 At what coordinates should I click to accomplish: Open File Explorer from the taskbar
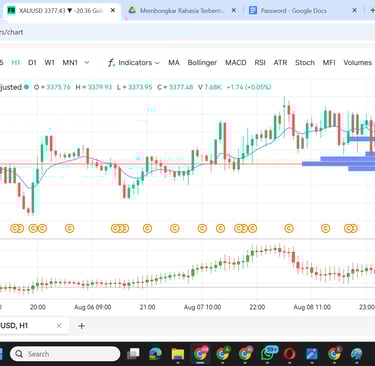[178, 354]
